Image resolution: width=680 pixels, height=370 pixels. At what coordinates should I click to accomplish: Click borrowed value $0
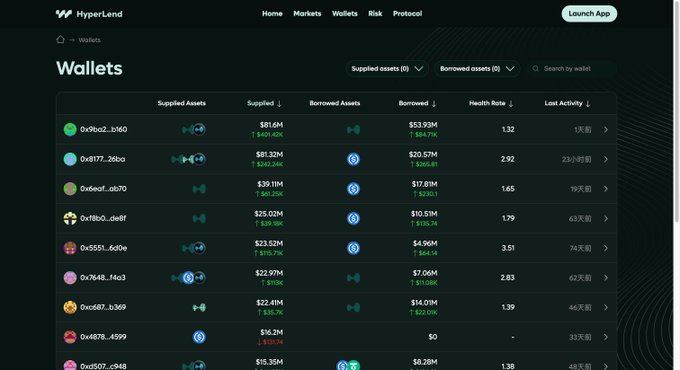point(432,337)
